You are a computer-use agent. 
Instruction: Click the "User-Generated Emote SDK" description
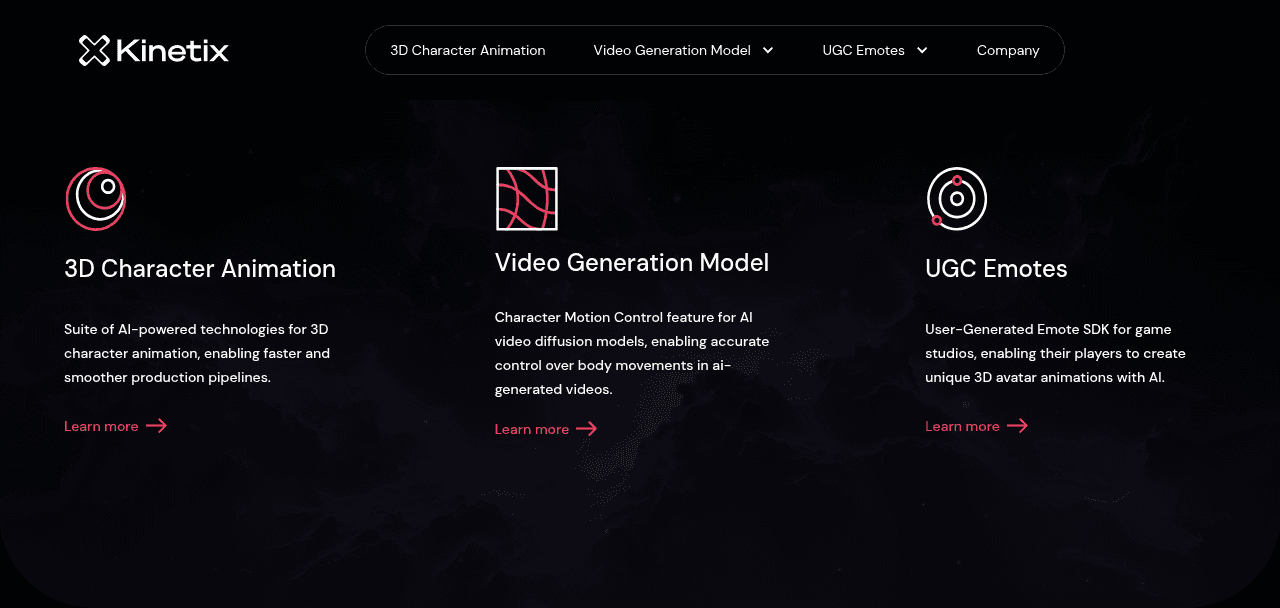(x=1055, y=353)
